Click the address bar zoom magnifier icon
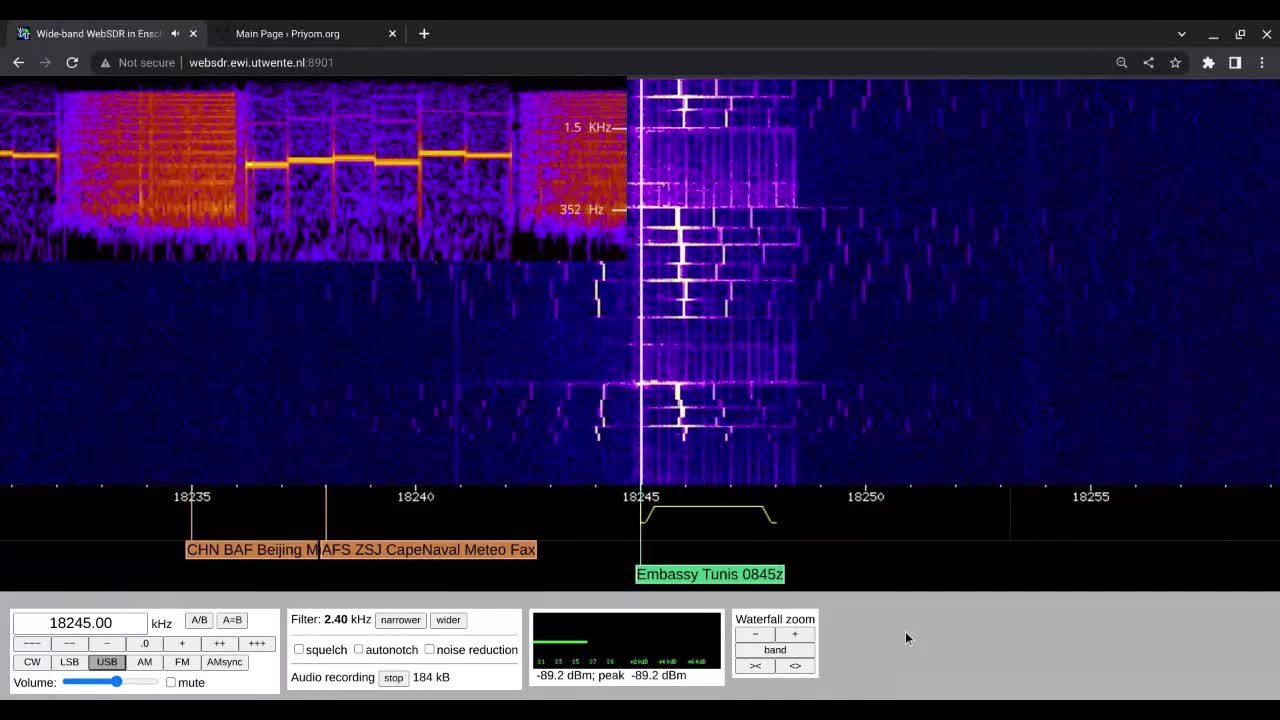The image size is (1280, 720). (1122, 62)
